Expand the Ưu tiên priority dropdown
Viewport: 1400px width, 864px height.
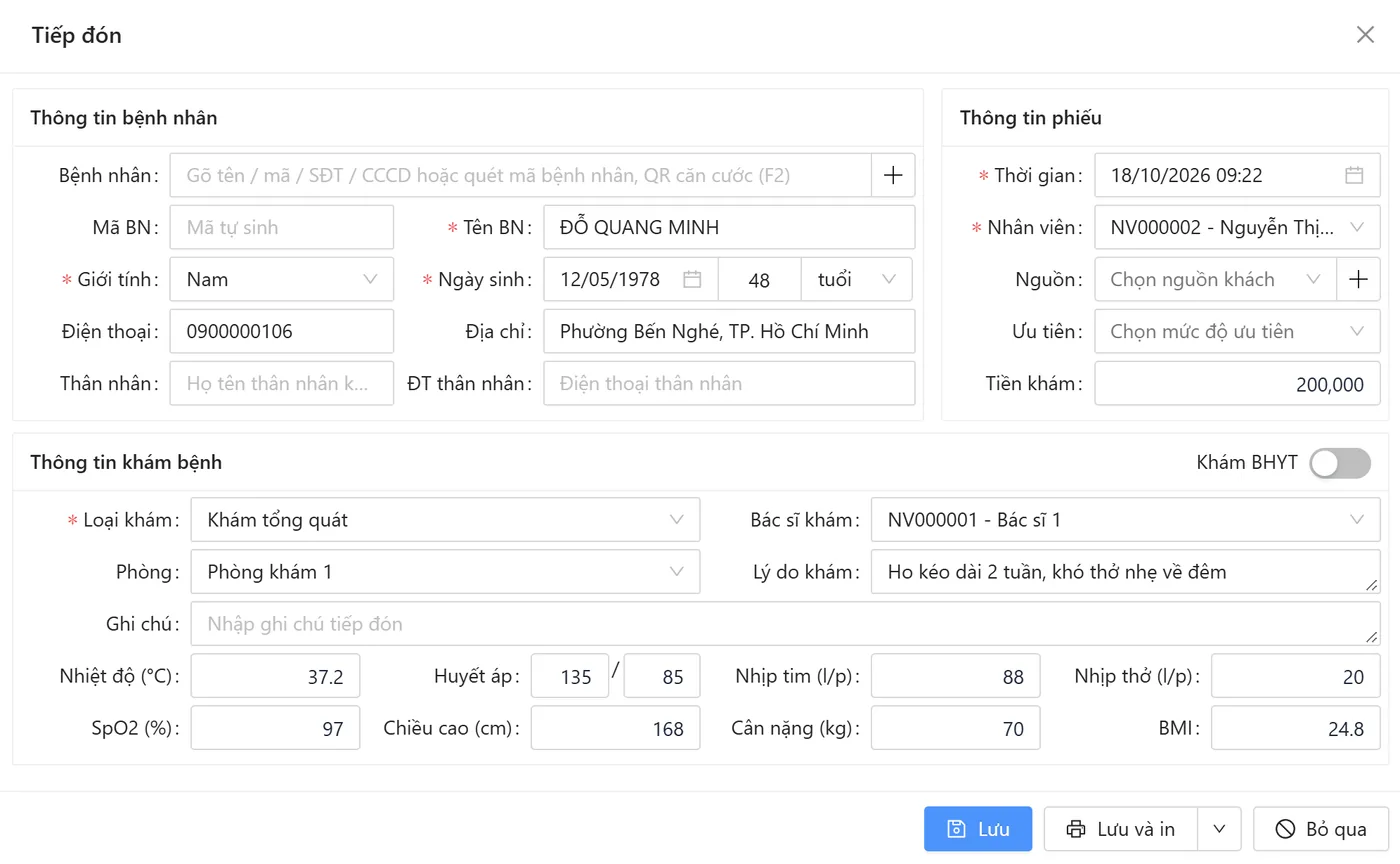click(x=1237, y=331)
